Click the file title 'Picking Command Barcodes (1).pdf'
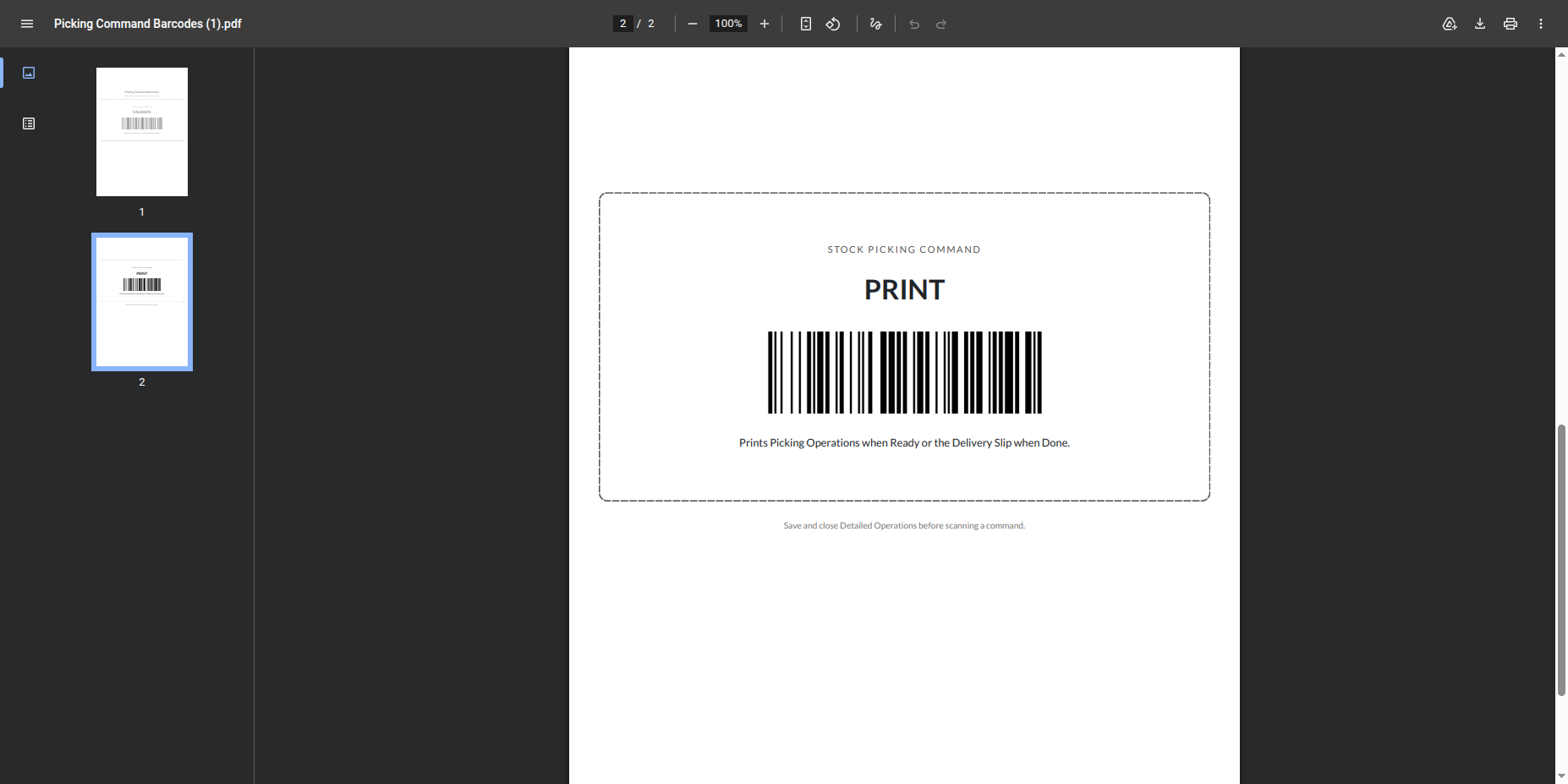 click(148, 24)
